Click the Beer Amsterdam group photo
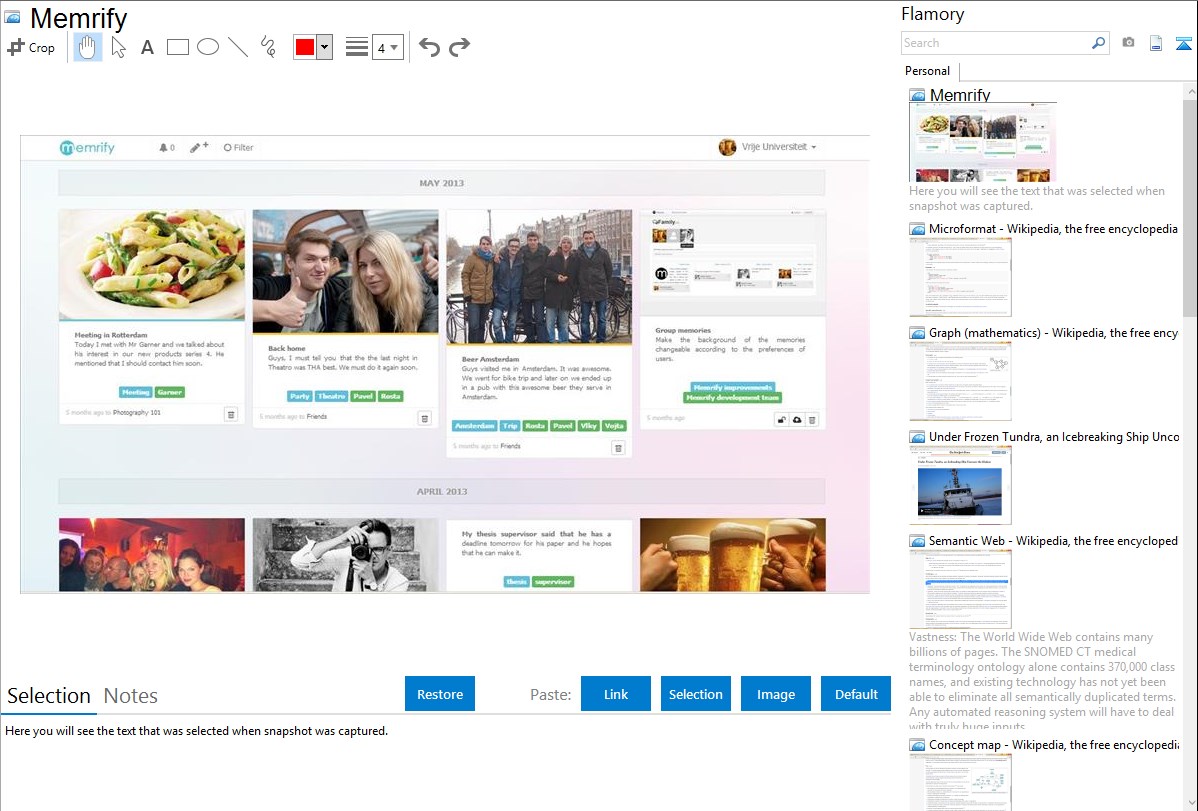The image size is (1198, 811). (539, 277)
